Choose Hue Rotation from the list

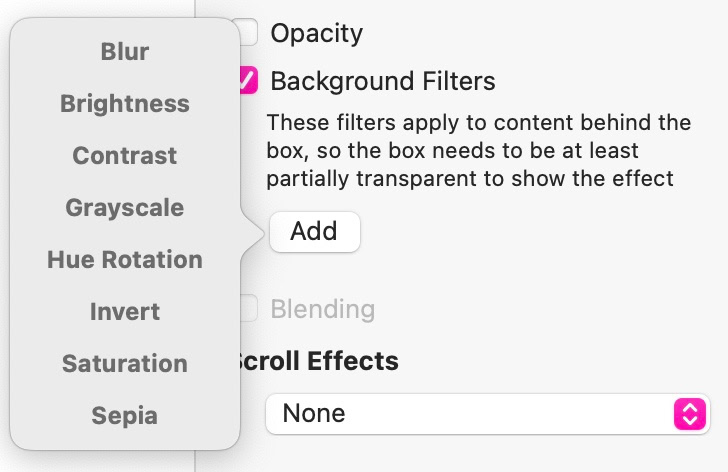click(125, 260)
